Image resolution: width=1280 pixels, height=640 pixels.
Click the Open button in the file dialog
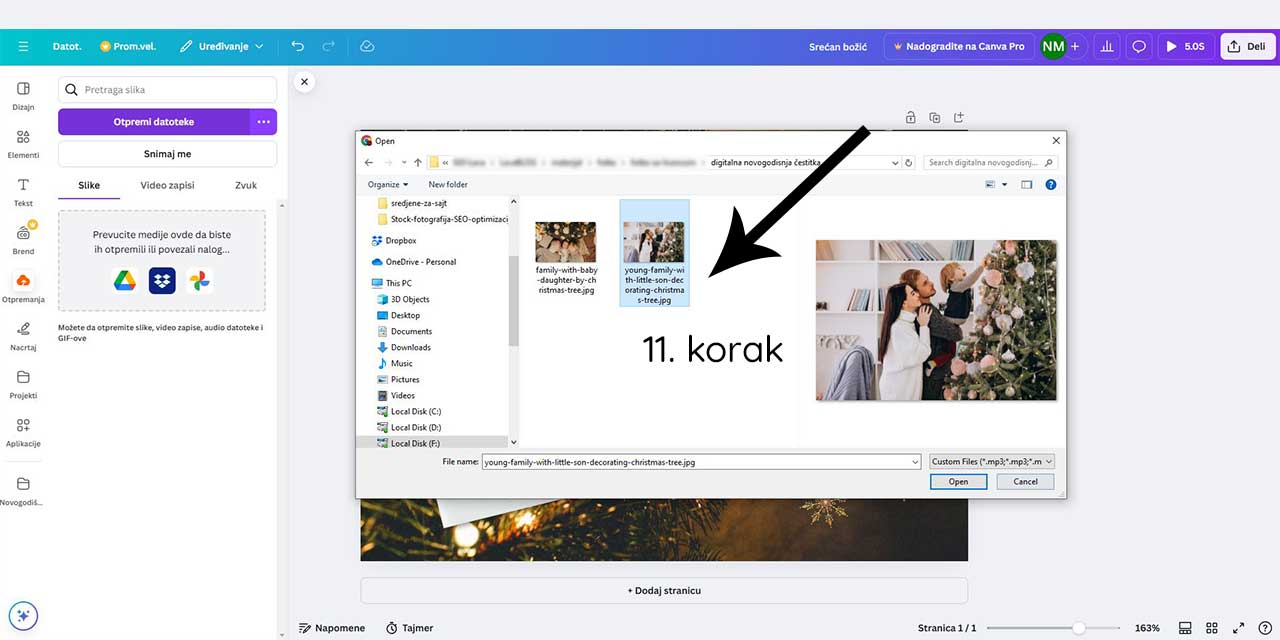(957, 481)
